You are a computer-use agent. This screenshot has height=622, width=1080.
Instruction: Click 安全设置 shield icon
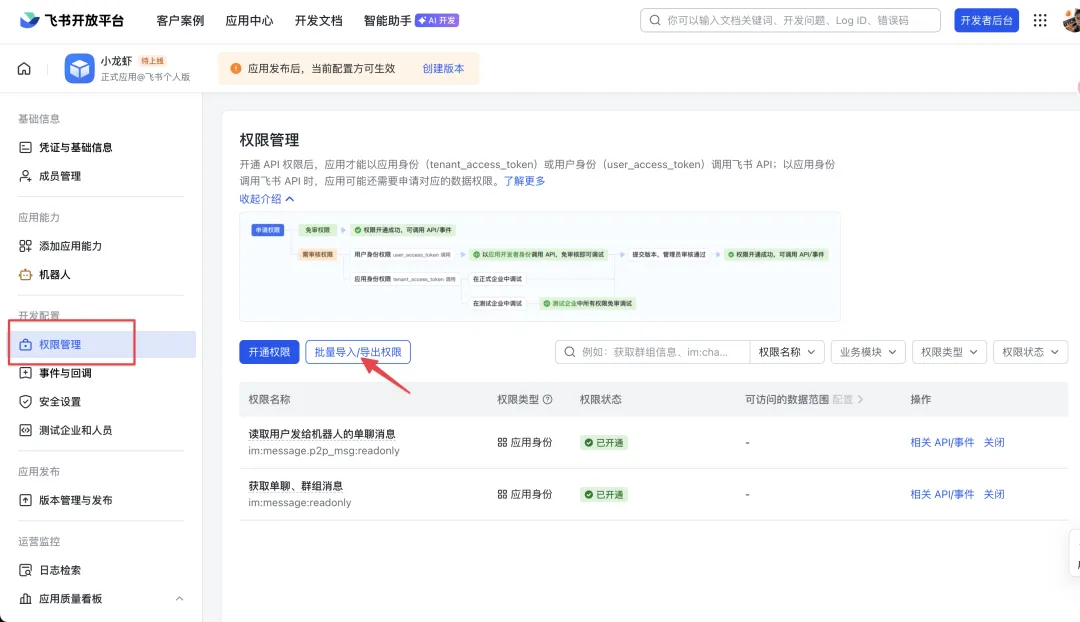(x=25, y=402)
